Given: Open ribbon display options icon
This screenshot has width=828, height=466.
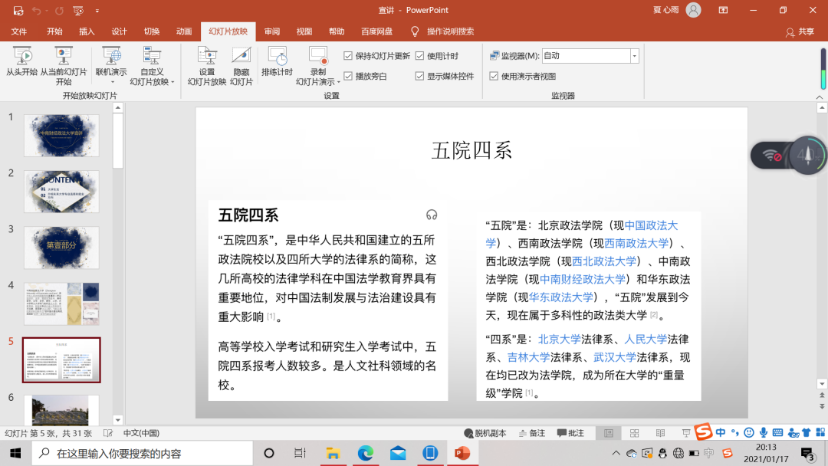Looking at the screenshot, I should point(723,10).
